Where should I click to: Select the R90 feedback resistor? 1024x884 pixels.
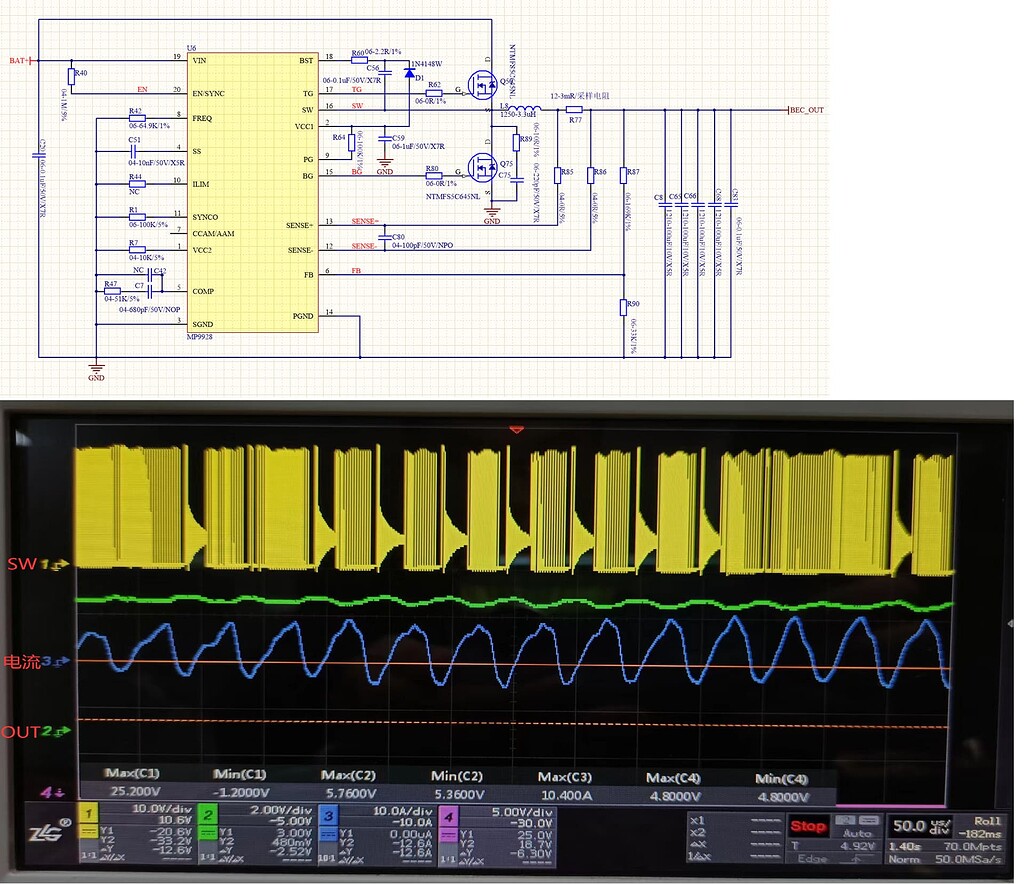624,307
